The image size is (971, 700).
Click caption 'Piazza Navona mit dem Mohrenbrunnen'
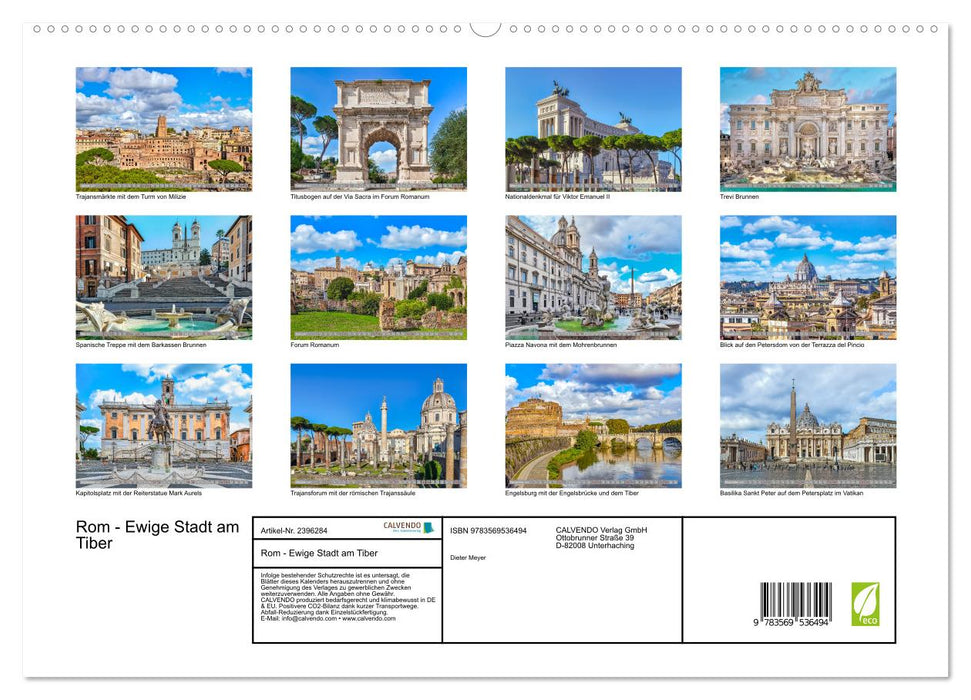tap(561, 344)
